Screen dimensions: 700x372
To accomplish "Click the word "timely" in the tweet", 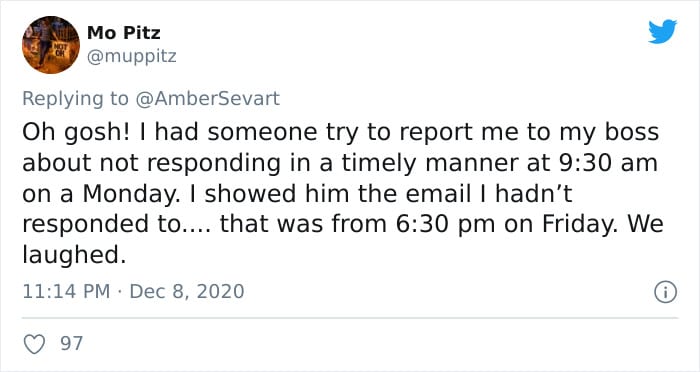I will pos(379,164).
